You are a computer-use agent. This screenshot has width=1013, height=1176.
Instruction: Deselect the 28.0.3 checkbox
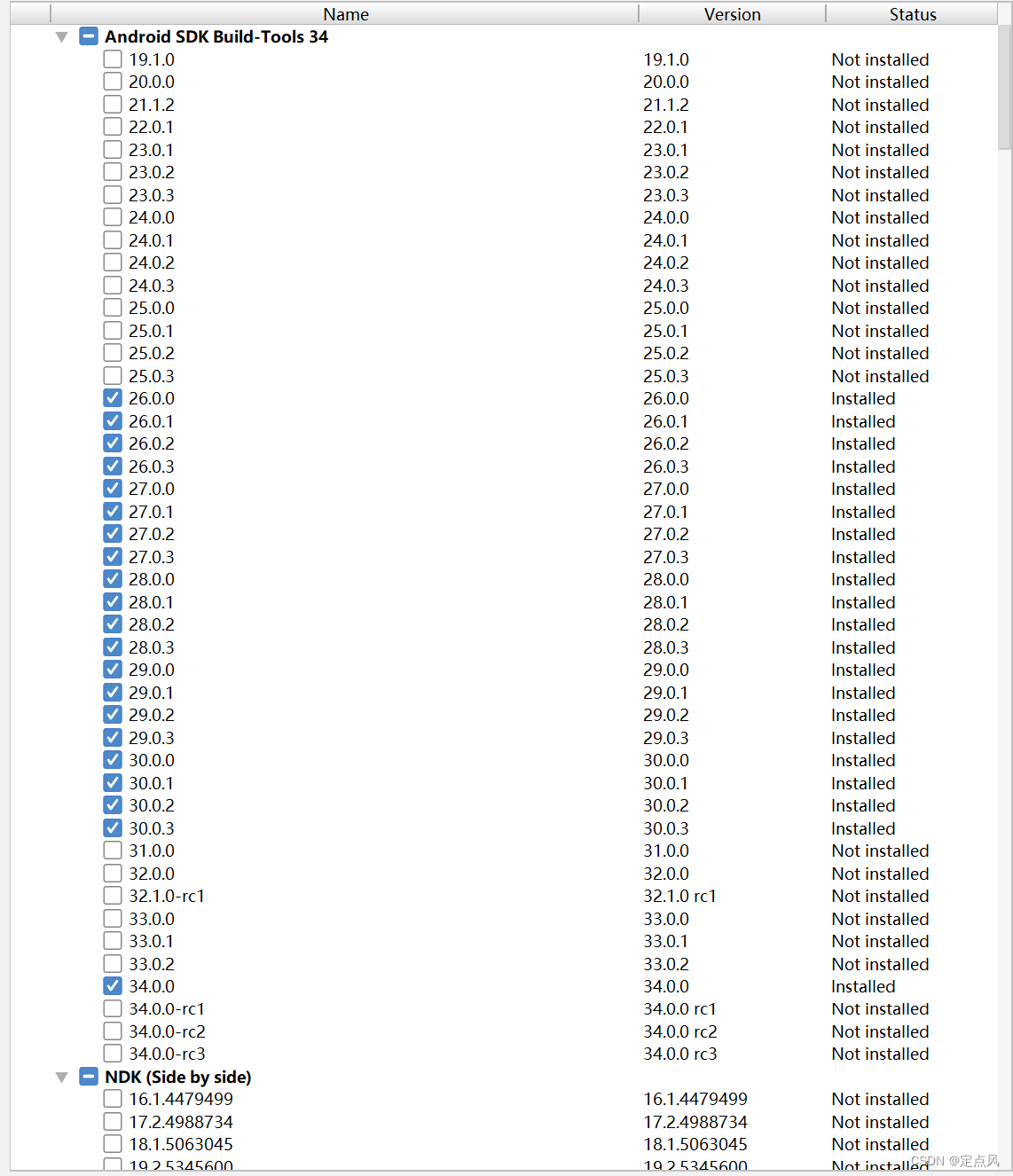point(113,647)
